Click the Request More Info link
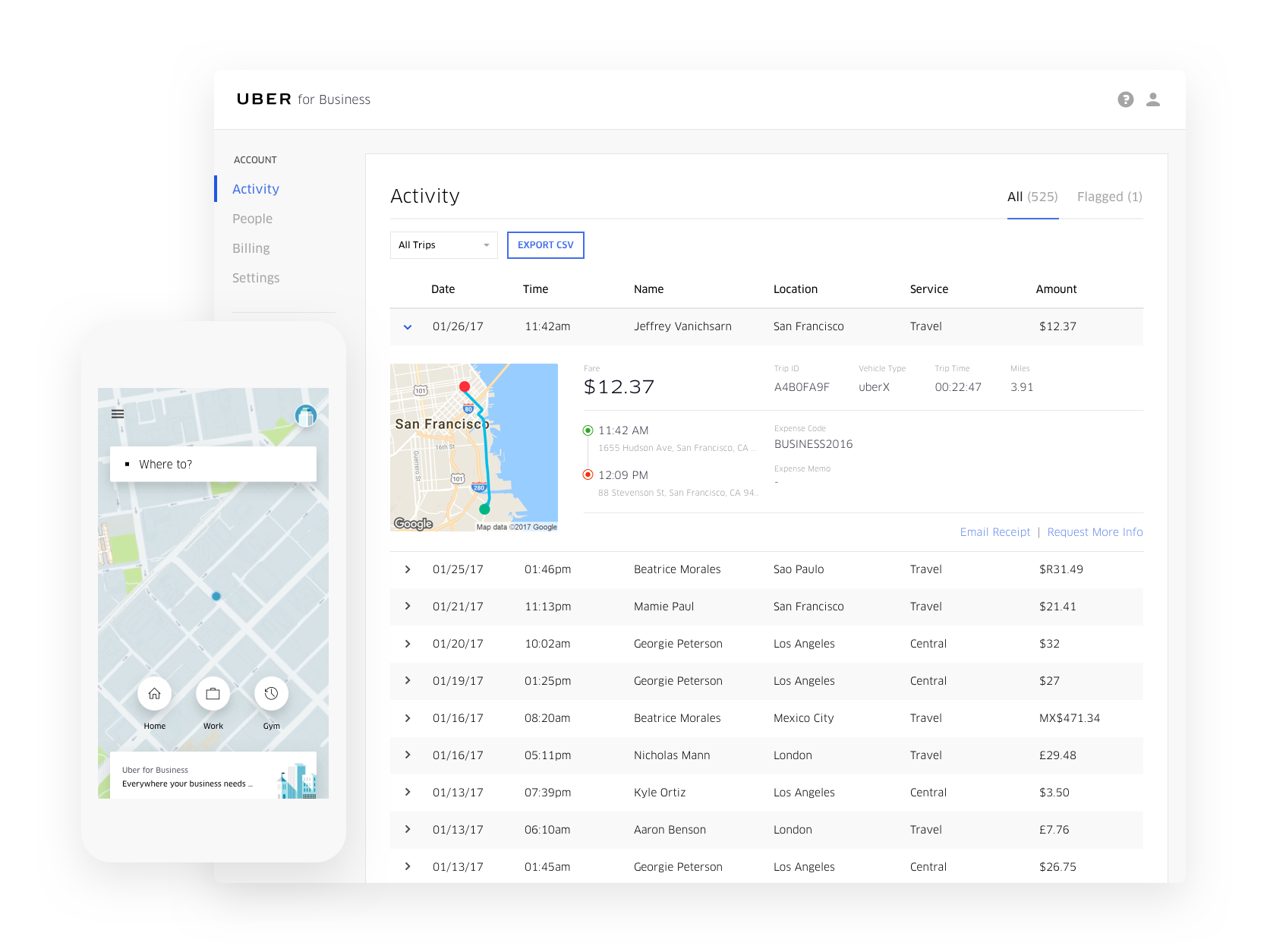The height and width of the screenshot is (952, 1267). tap(1095, 531)
